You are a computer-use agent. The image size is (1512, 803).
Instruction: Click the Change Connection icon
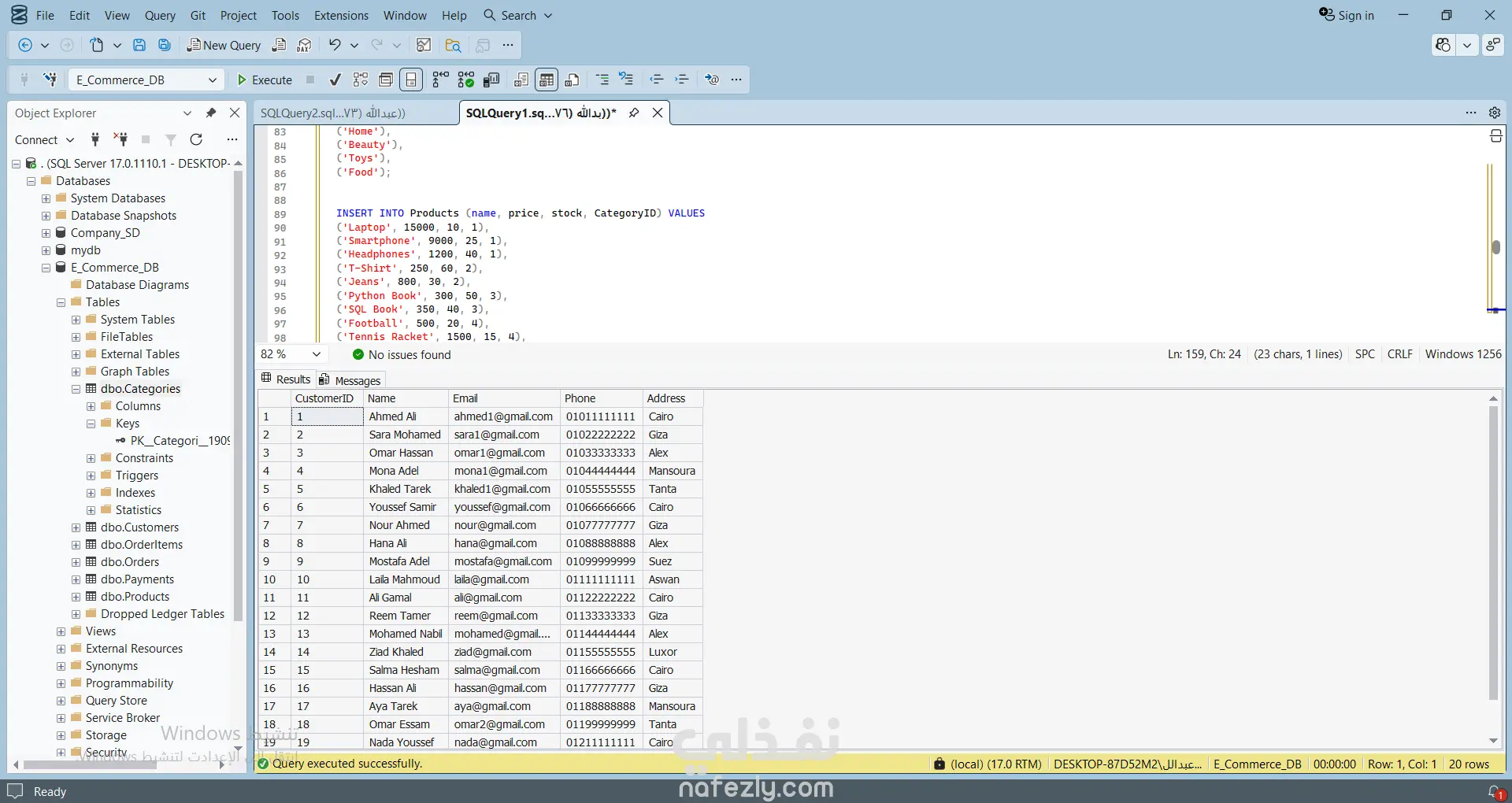[x=50, y=80]
